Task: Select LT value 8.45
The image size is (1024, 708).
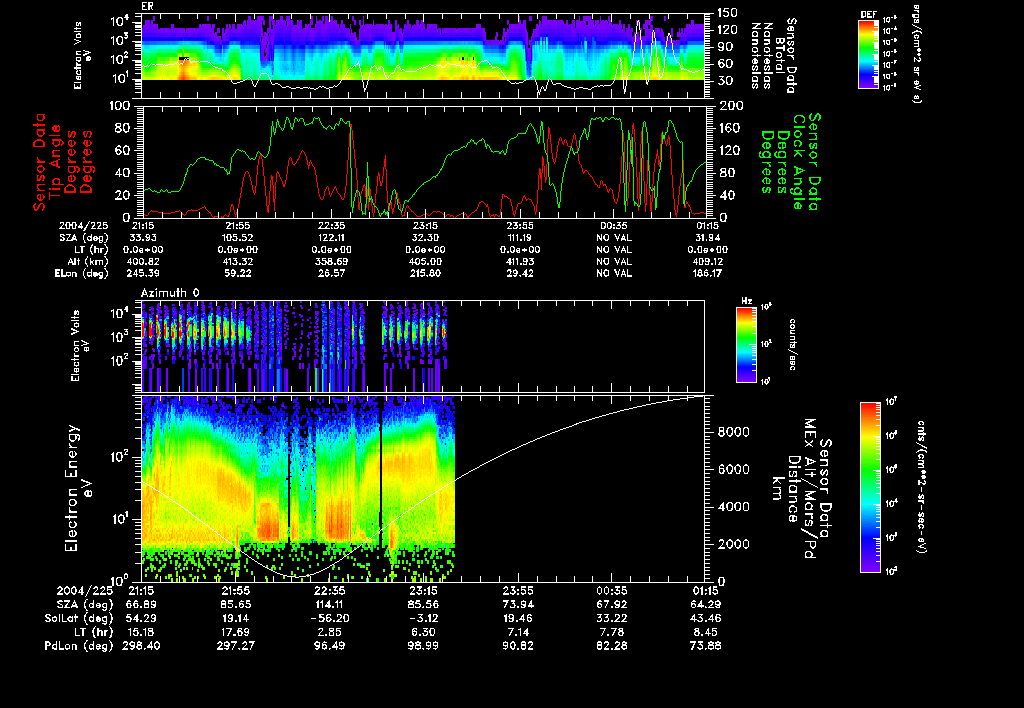Action: (707, 632)
